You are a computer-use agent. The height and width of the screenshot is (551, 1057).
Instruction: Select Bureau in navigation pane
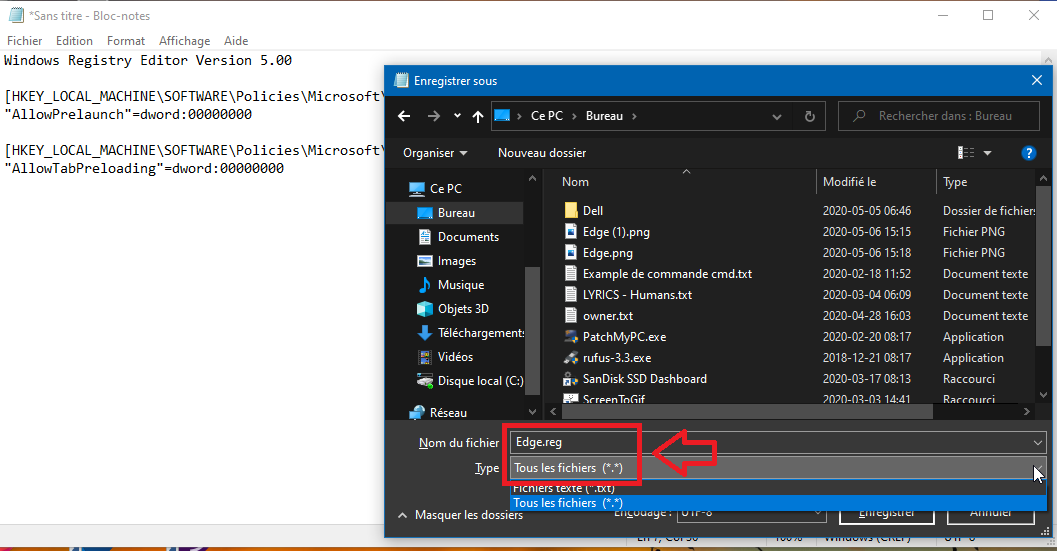pyautogui.click(x=456, y=212)
